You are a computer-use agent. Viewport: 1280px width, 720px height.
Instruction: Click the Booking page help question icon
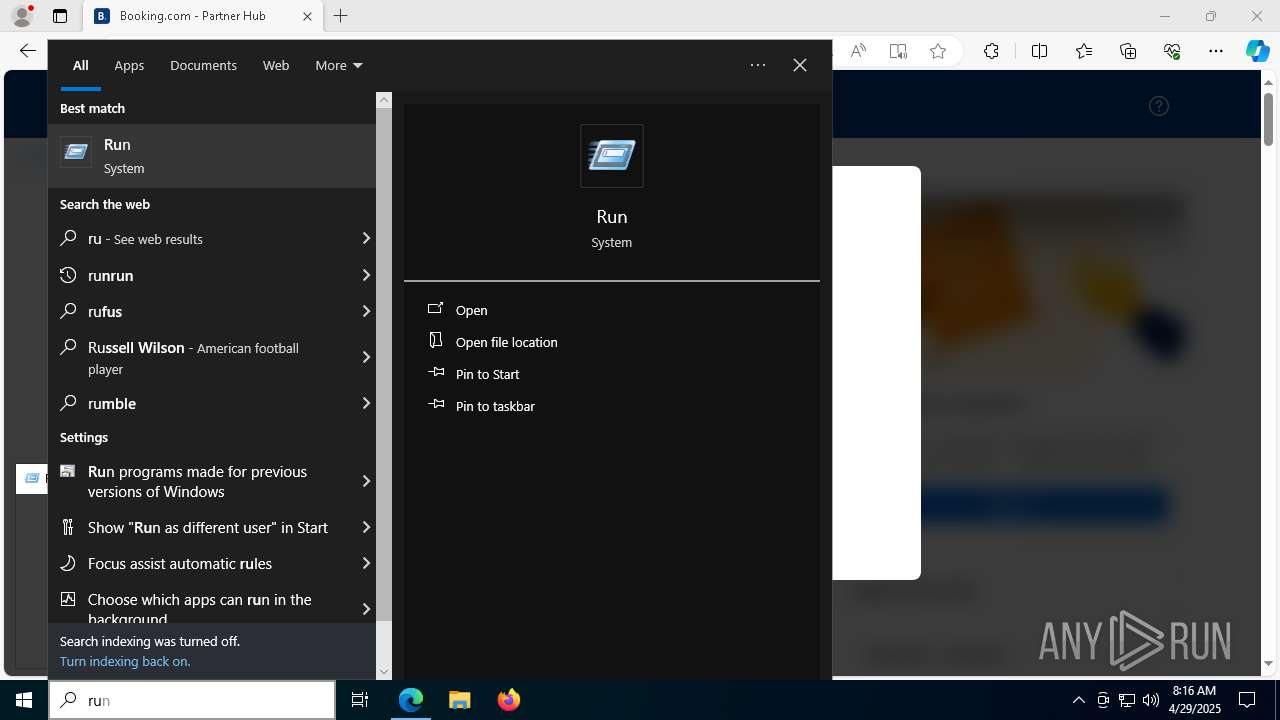coord(1159,106)
